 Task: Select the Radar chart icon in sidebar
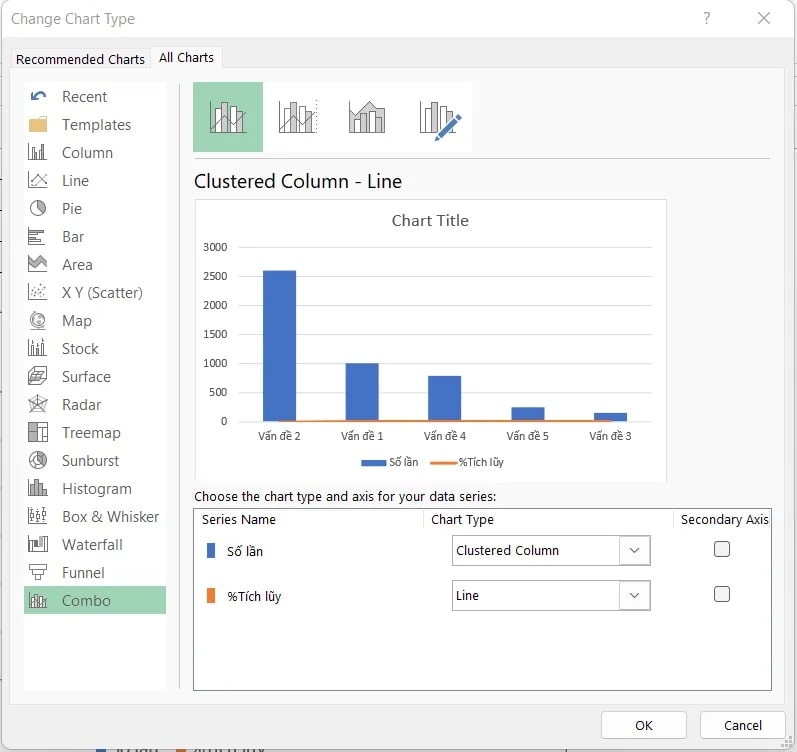[x=38, y=405]
